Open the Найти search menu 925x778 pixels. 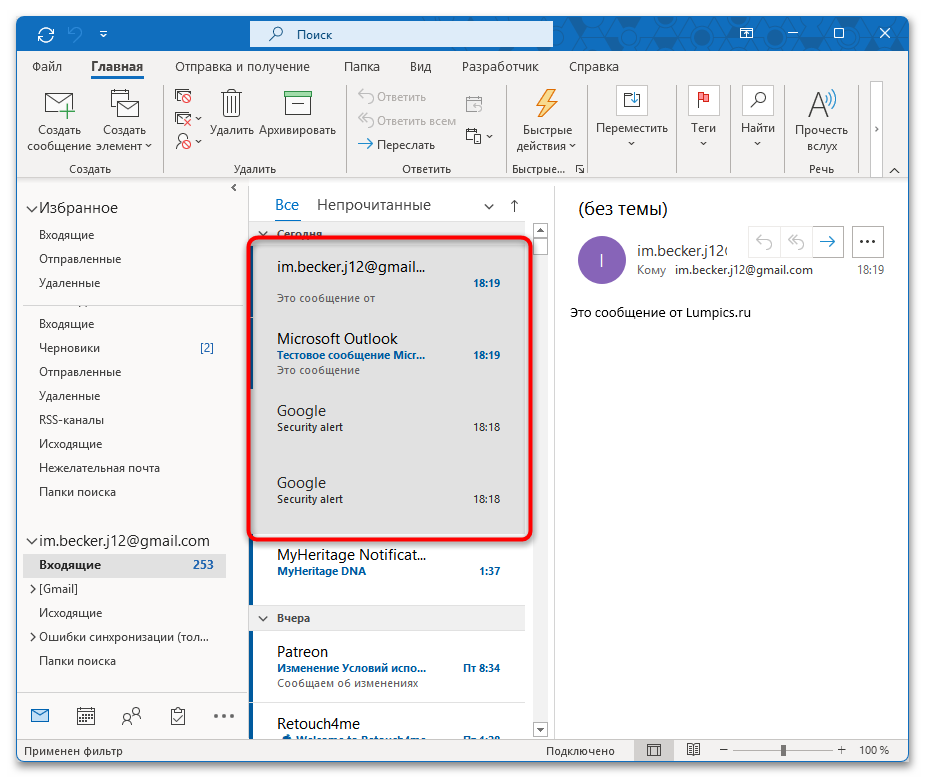coord(757,116)
